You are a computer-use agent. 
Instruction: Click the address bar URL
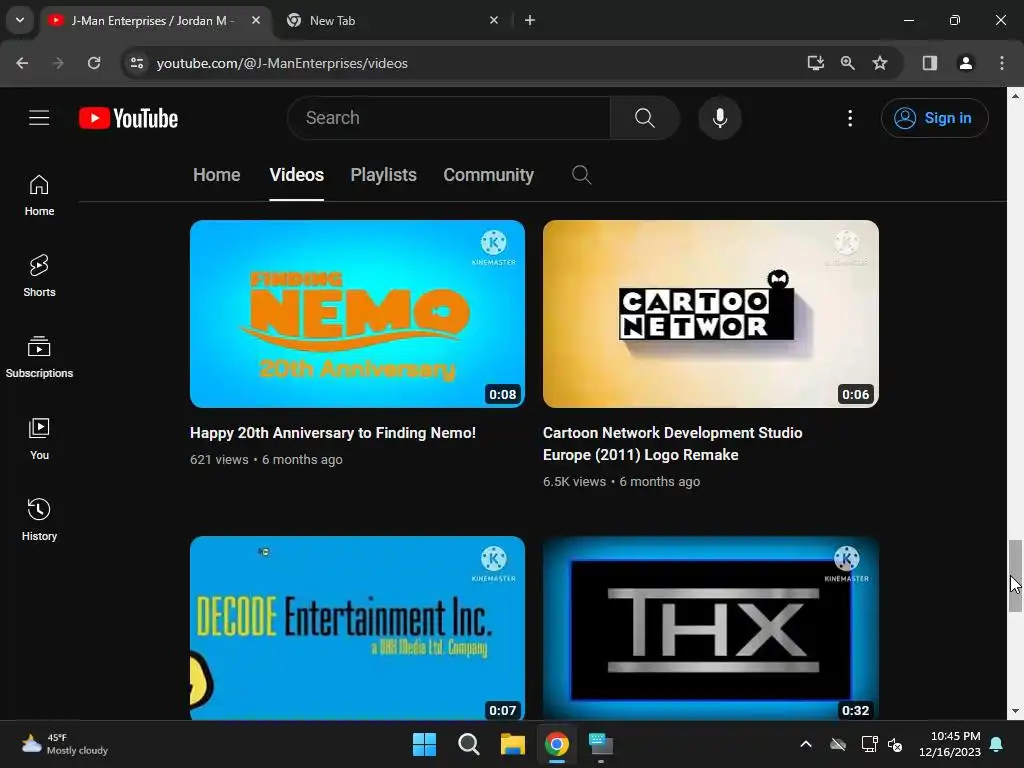282,63
